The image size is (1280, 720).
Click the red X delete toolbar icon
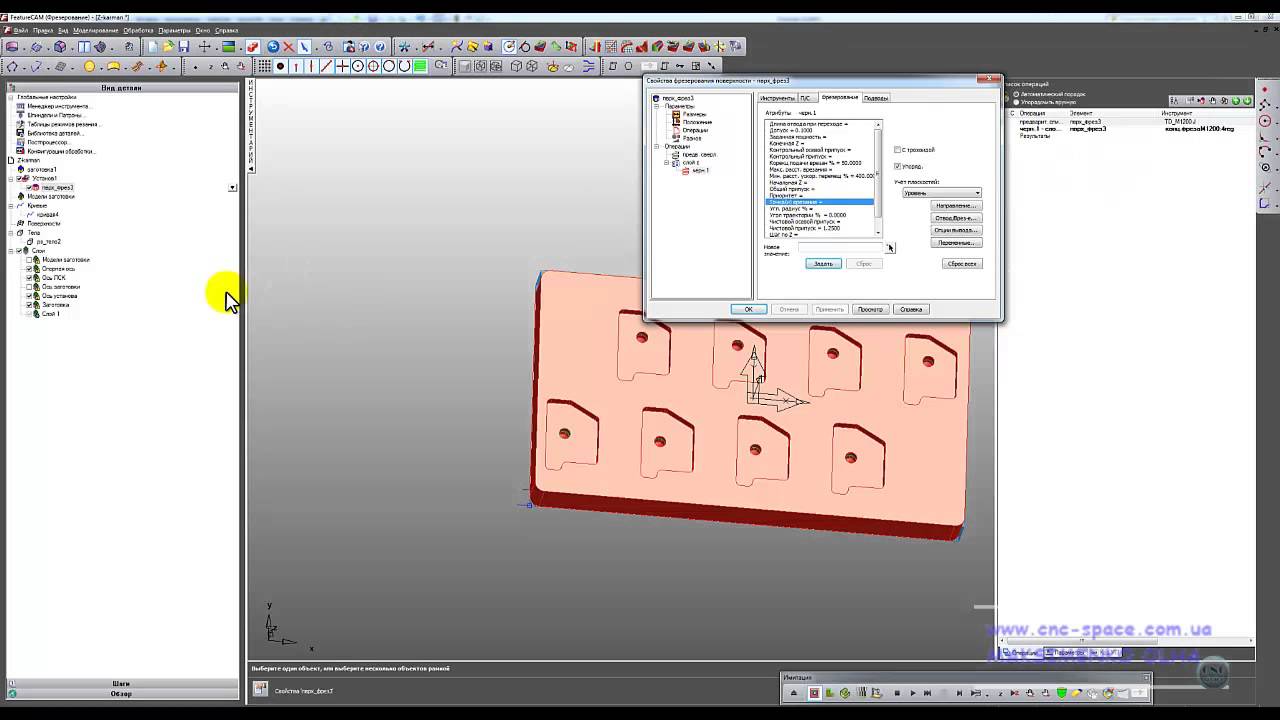coord(288,47)
